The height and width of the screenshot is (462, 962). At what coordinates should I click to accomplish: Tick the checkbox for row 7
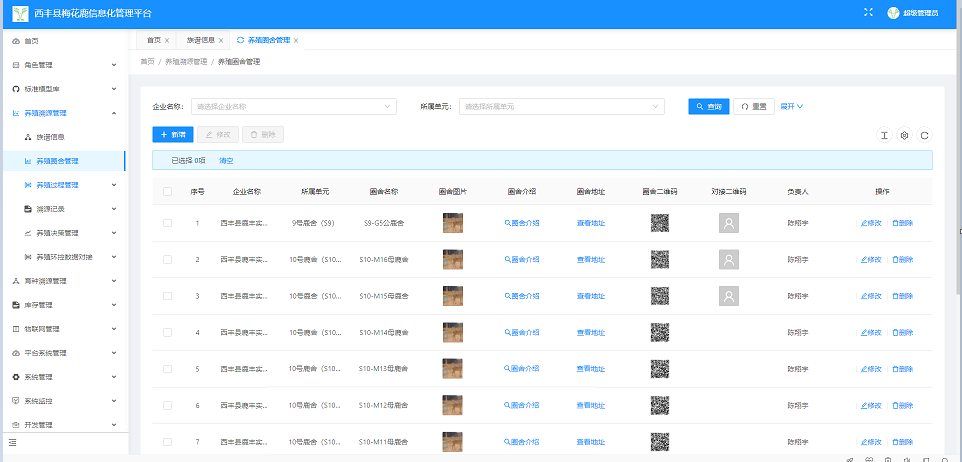pyautogui.click(x=167, y=442)
